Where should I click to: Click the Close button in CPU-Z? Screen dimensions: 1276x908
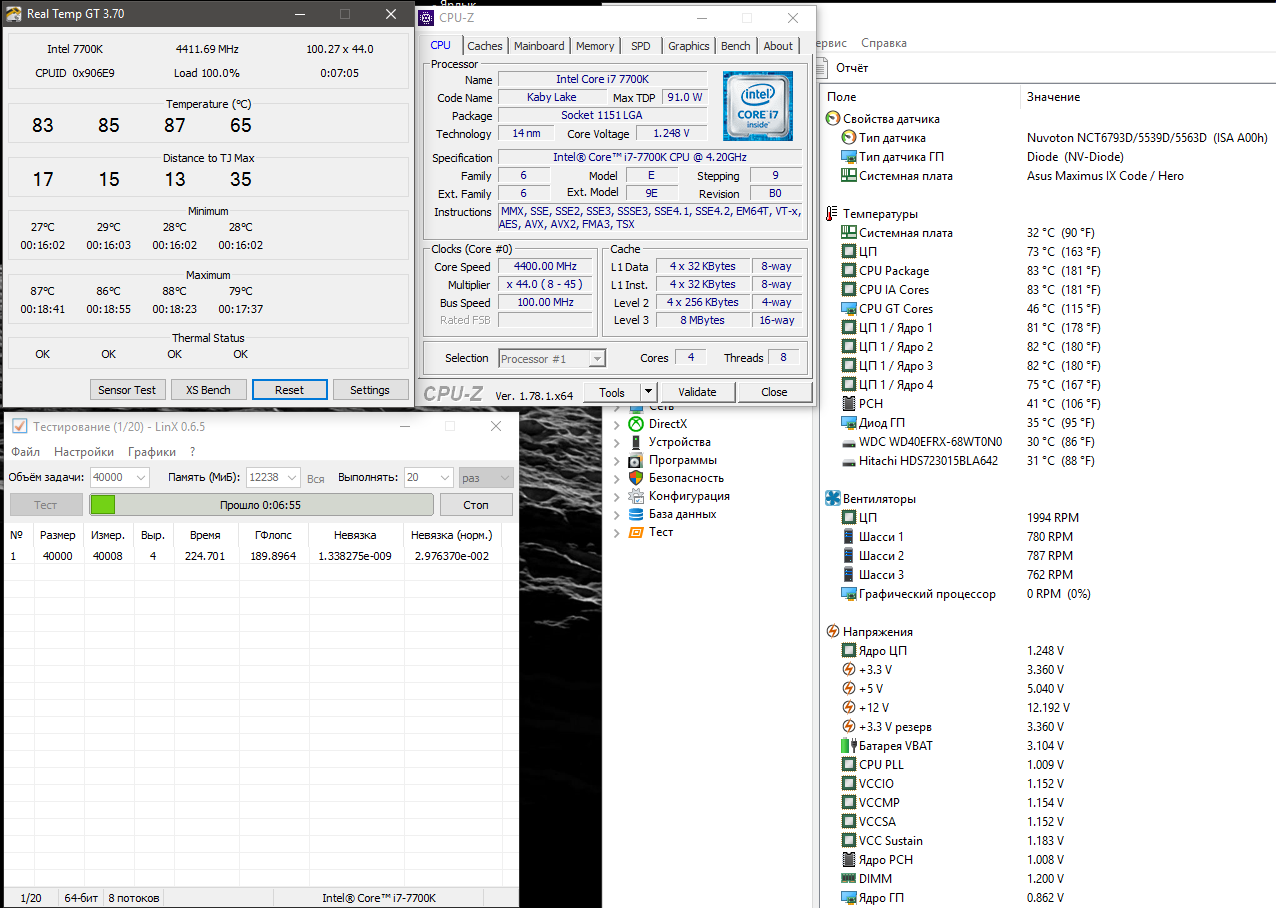pyautogui.click(x=774, y=392)
